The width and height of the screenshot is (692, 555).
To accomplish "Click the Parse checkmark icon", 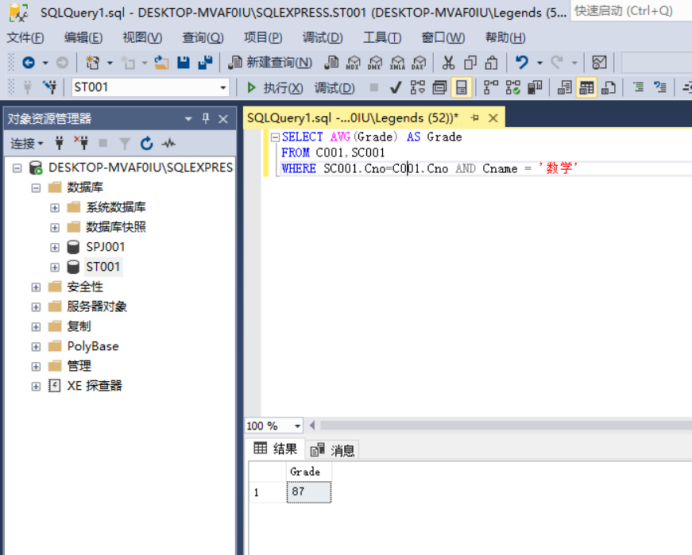I will [396, 88].
